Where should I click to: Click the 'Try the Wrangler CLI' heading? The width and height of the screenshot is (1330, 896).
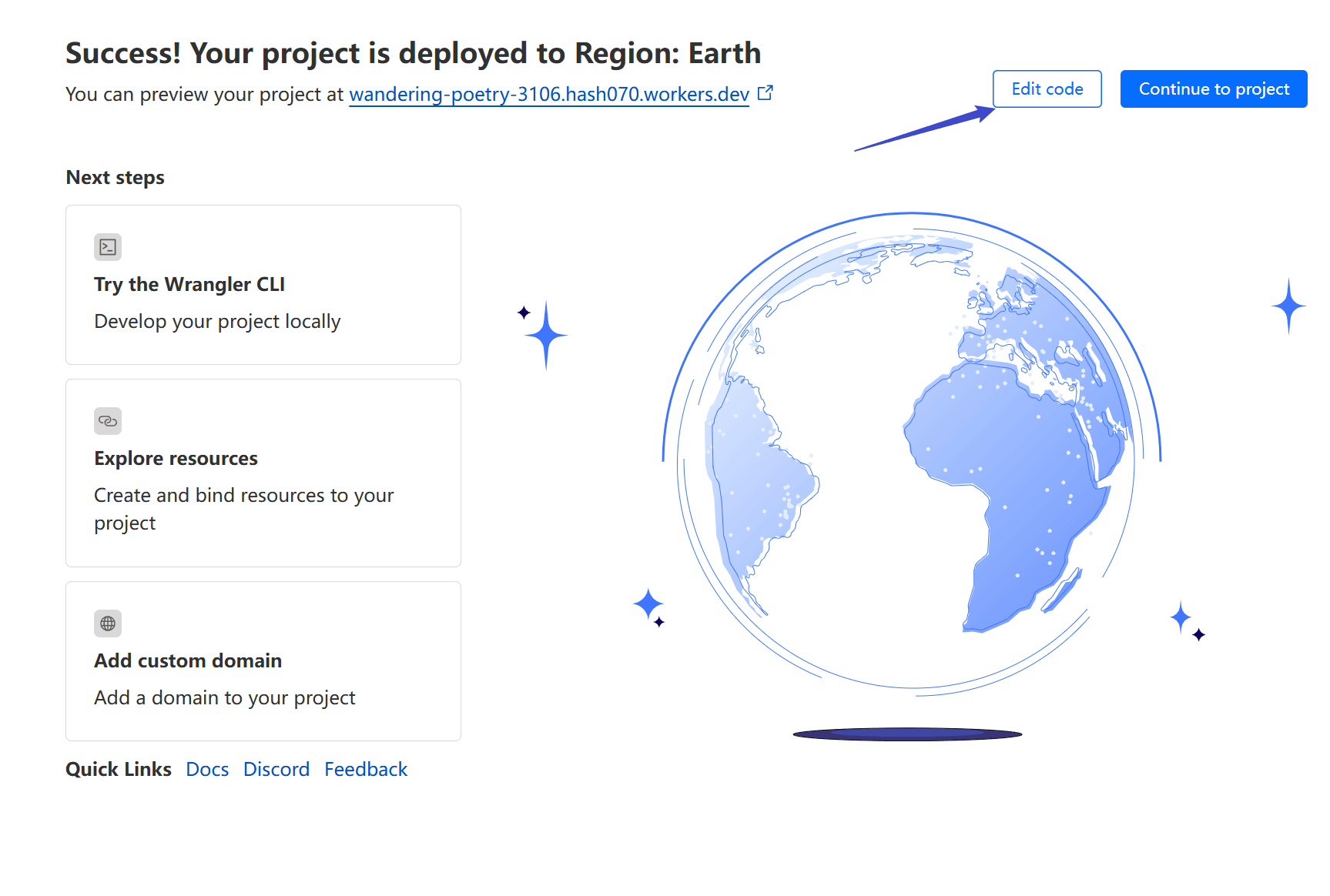click(x=189, y=285)
